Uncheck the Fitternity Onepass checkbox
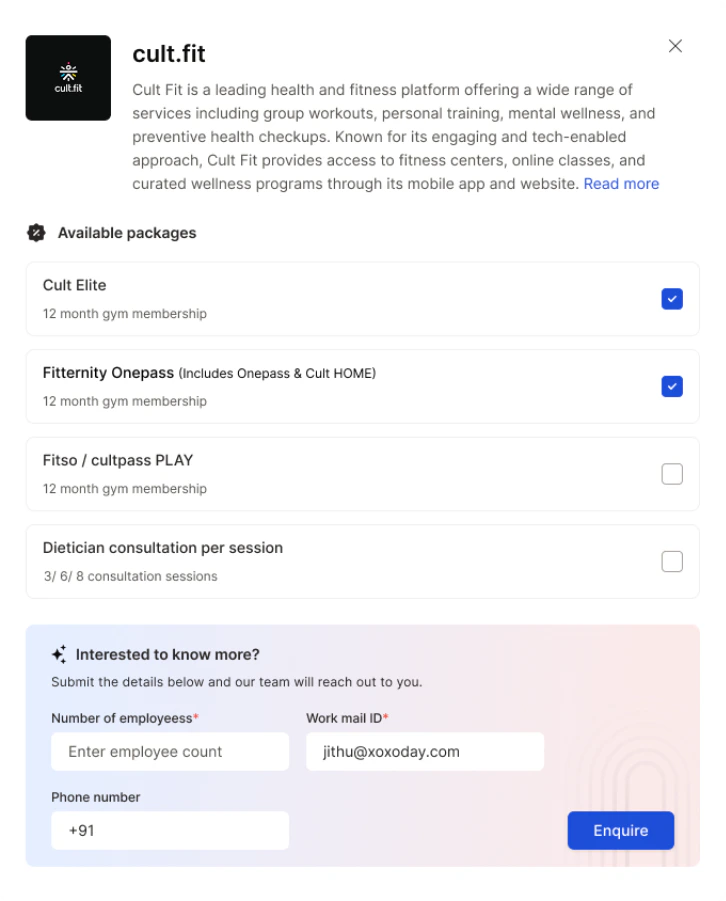Image resolution: width=726 pixels, height=901 pixels. pos(671,386)
